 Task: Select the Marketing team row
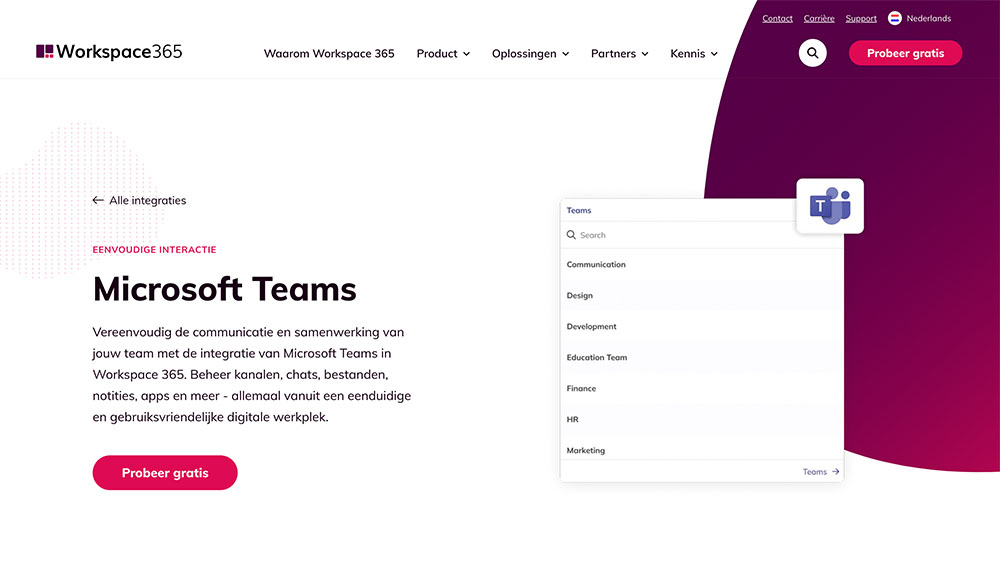click(x=702, y=448)
